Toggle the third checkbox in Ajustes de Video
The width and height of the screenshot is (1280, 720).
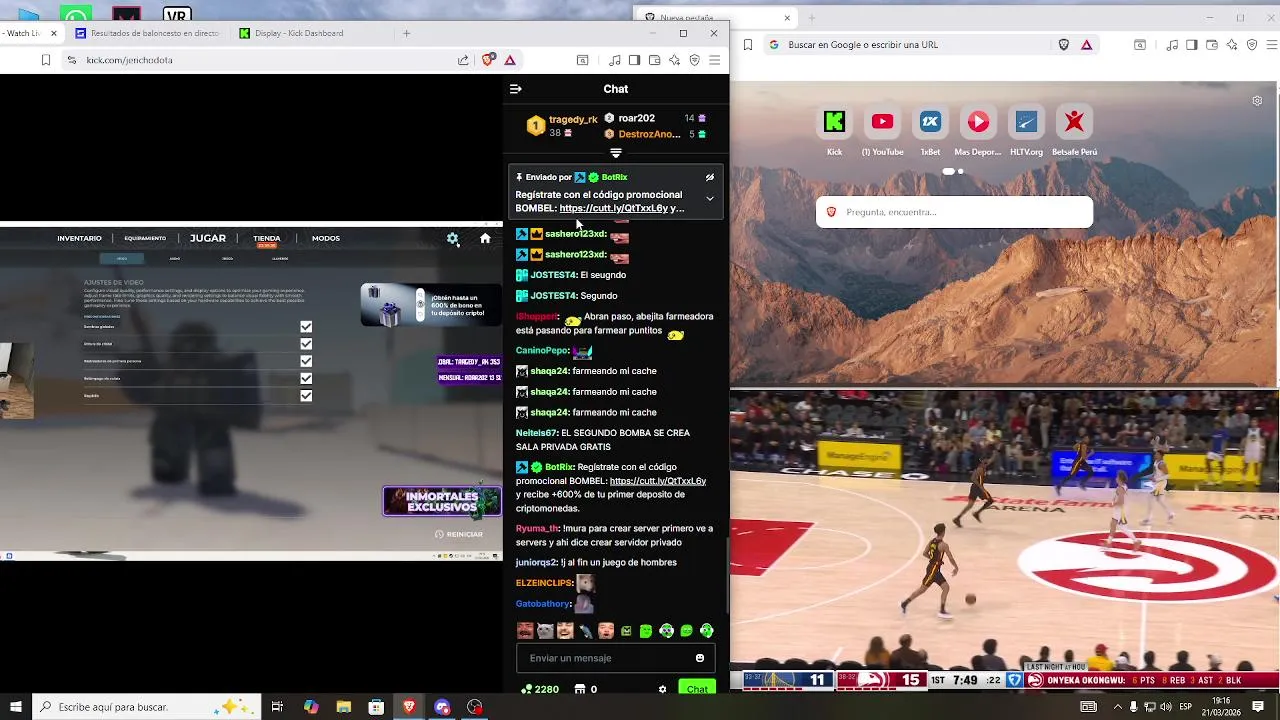click(x=306, y=361)
